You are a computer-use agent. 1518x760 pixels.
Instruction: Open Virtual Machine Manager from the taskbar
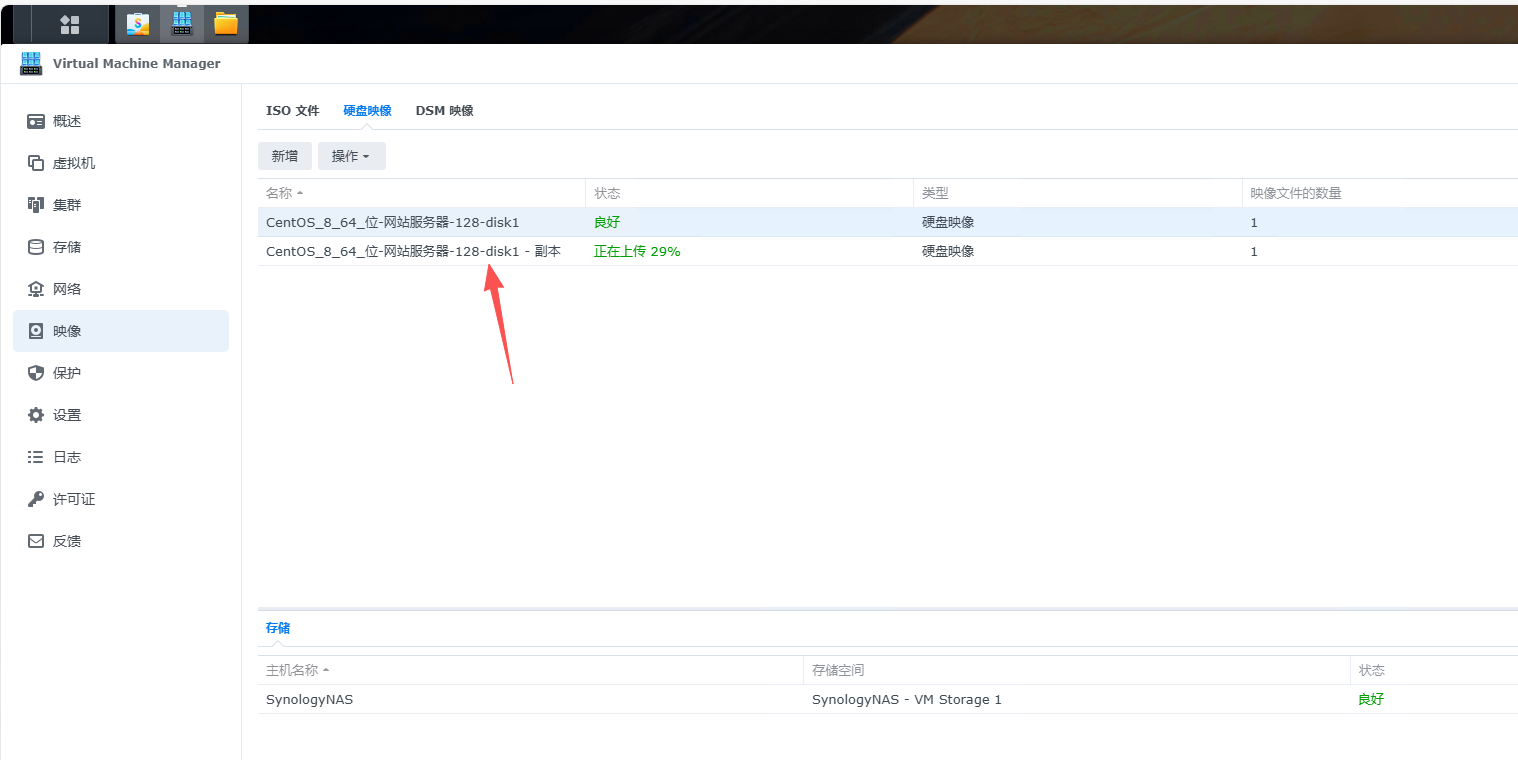181,23
